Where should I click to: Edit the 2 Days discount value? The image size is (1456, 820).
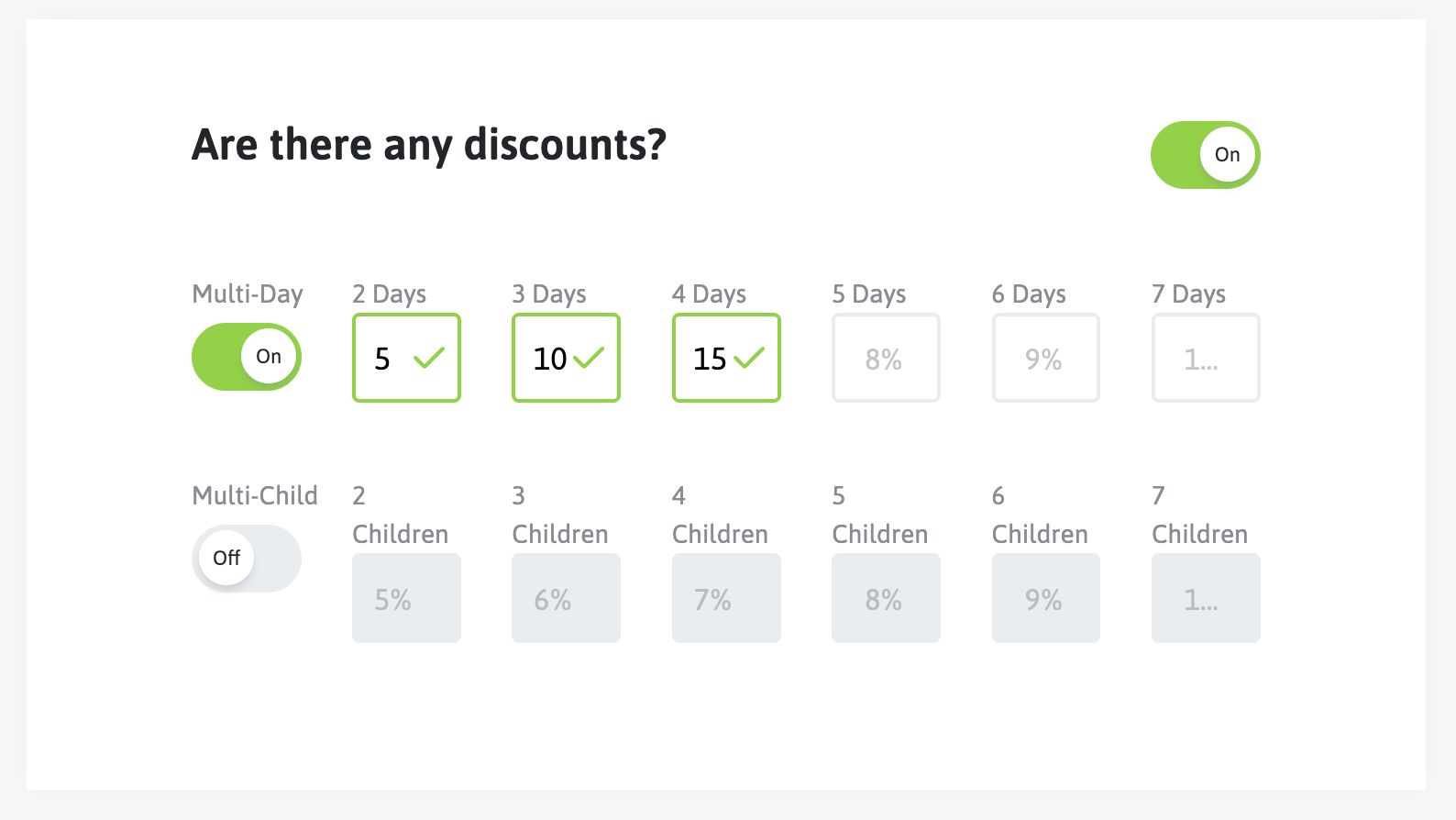point(385,359)
